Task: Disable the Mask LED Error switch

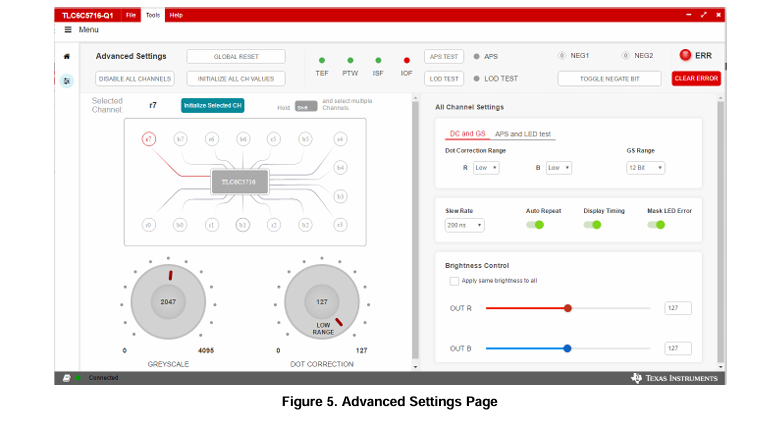Action: 655,225
